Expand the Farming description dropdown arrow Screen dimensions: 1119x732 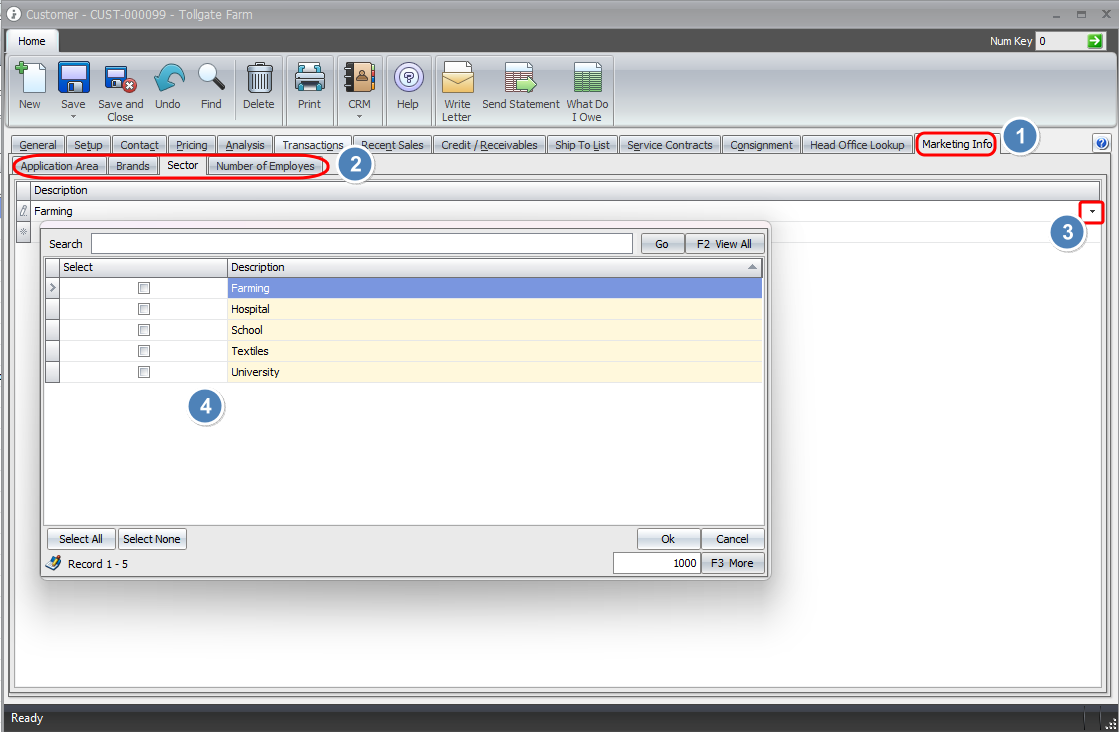click(1092, 211)
